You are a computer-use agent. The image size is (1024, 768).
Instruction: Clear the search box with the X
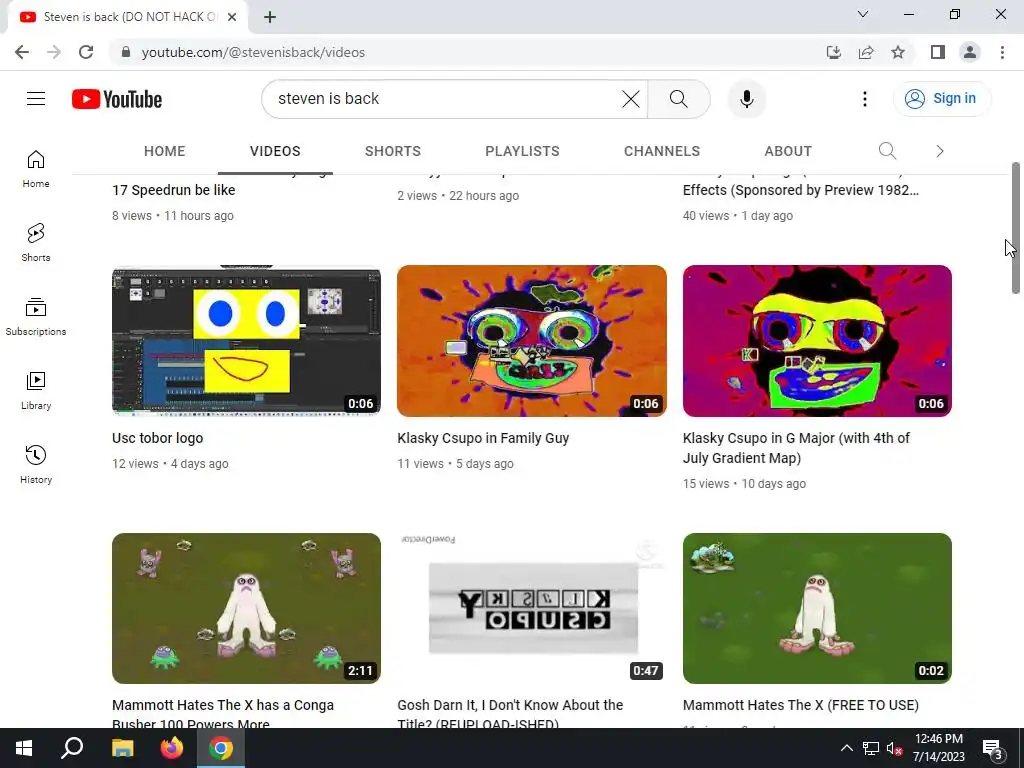point(631,99)
